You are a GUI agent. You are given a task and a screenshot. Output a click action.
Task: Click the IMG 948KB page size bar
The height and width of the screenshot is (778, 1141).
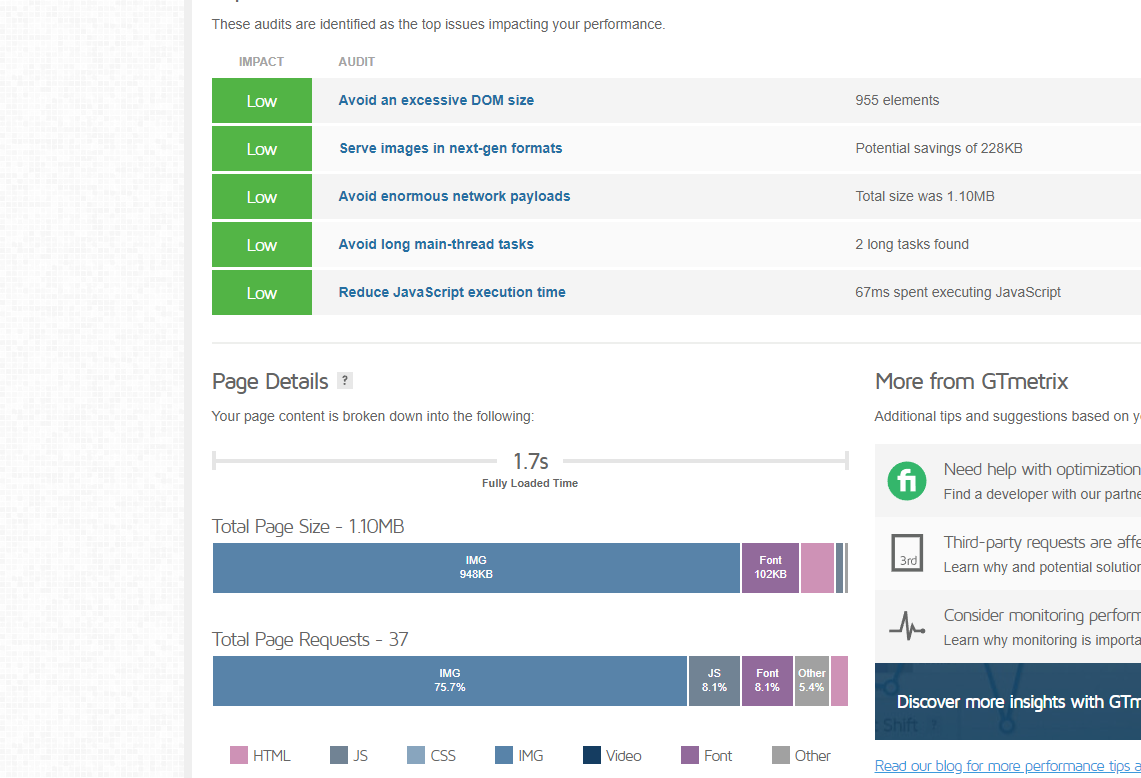click(x=476, y=568)
